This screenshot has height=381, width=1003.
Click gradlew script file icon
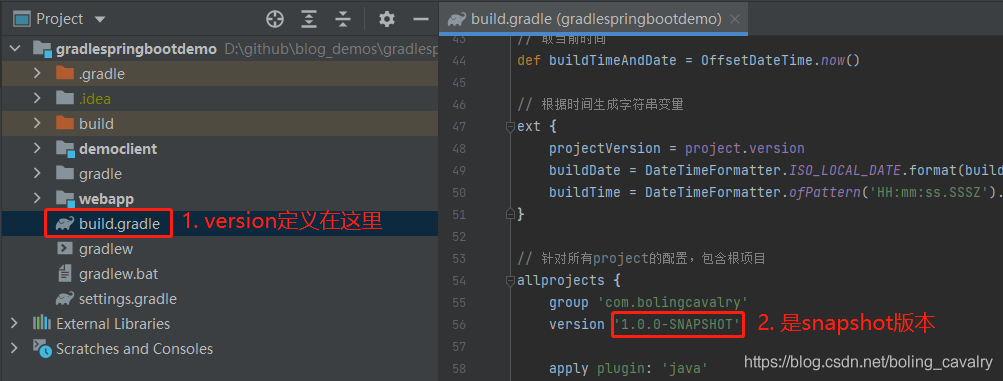(65, 249)
